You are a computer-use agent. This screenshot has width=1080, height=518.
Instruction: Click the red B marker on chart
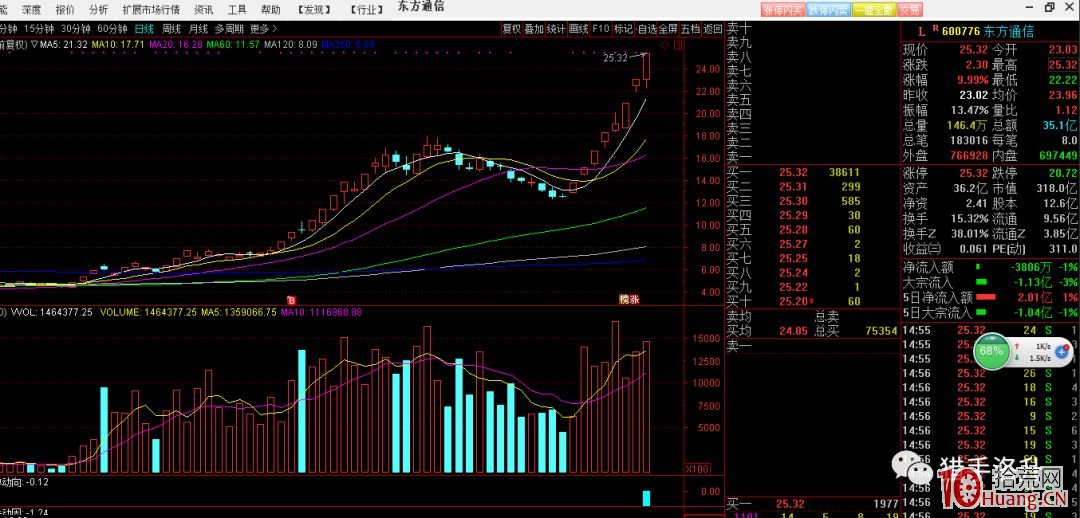click(291, 300)
